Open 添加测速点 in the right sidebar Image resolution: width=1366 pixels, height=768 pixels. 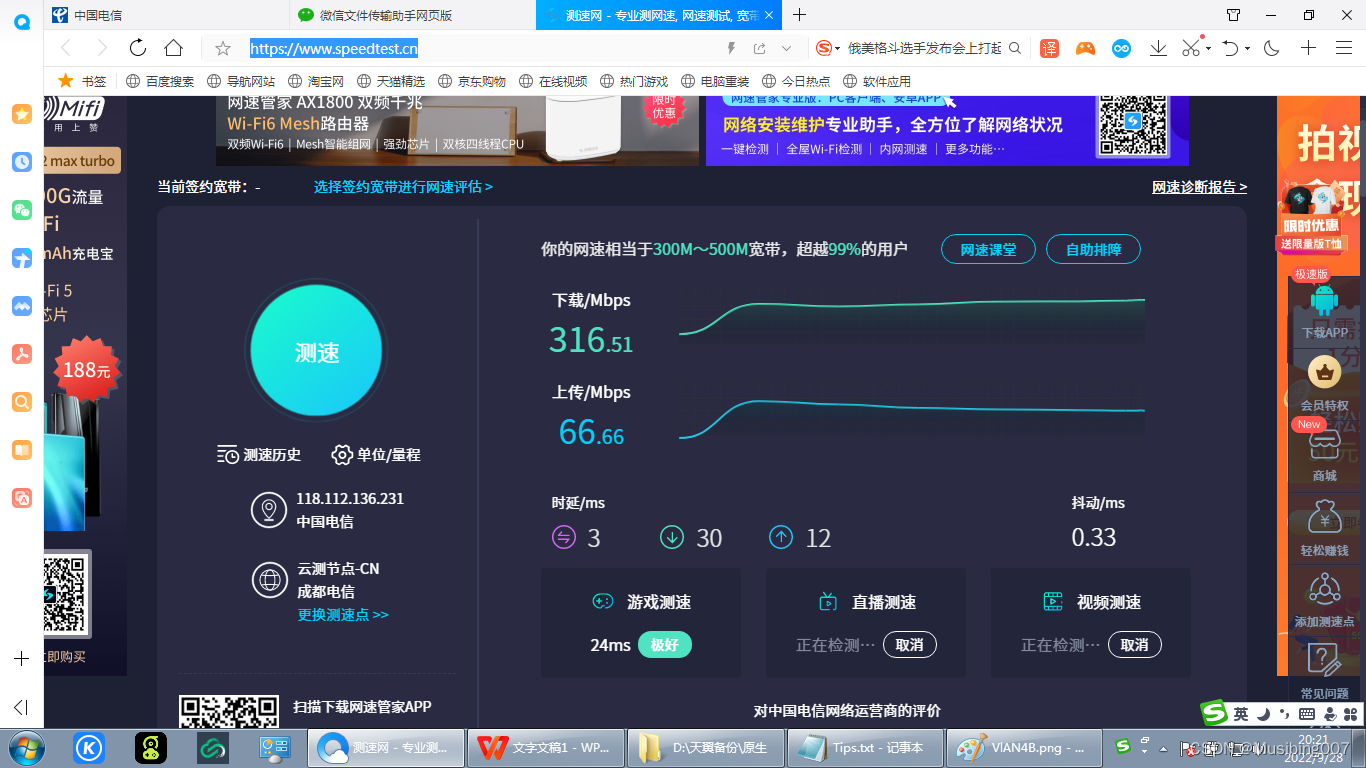[x=1324, y=601]
